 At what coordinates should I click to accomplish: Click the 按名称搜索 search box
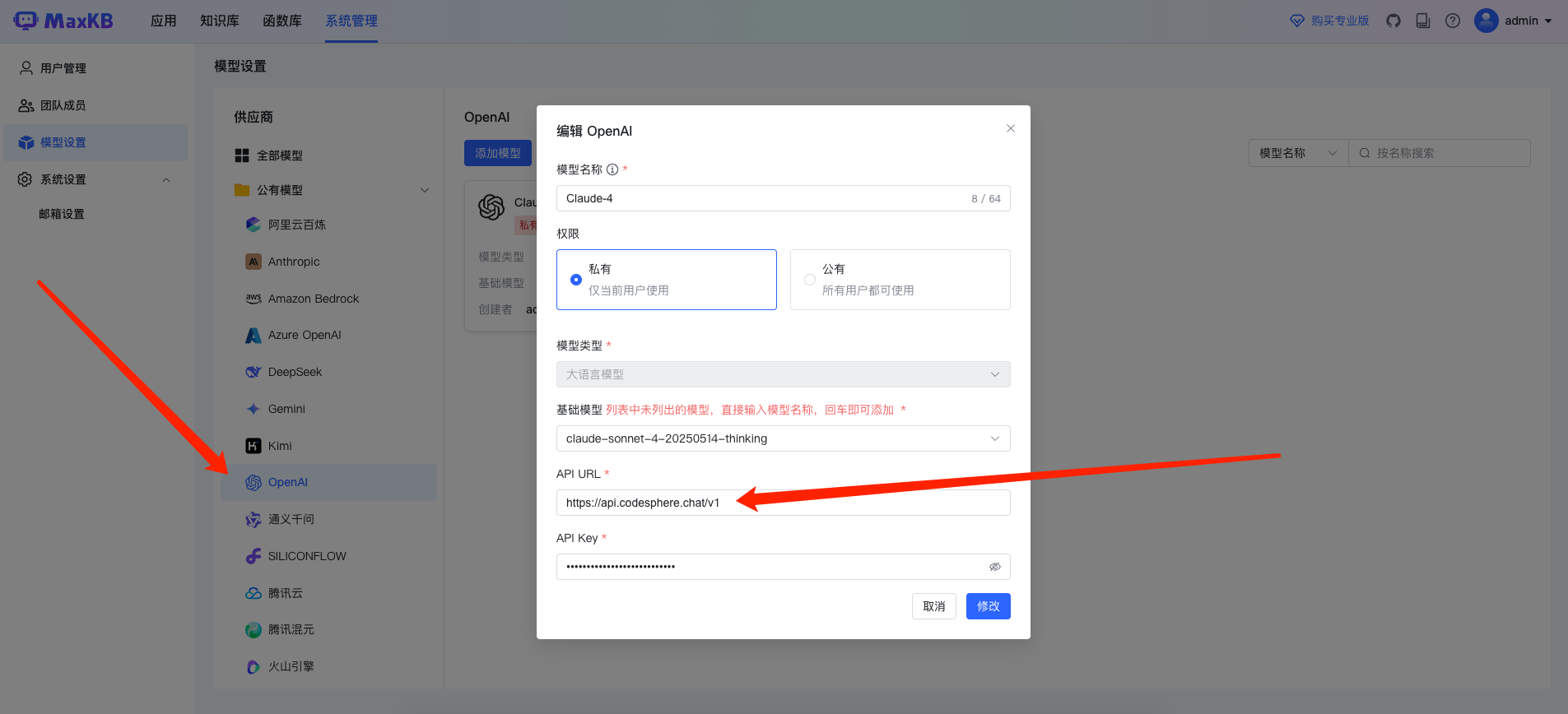1440,153
